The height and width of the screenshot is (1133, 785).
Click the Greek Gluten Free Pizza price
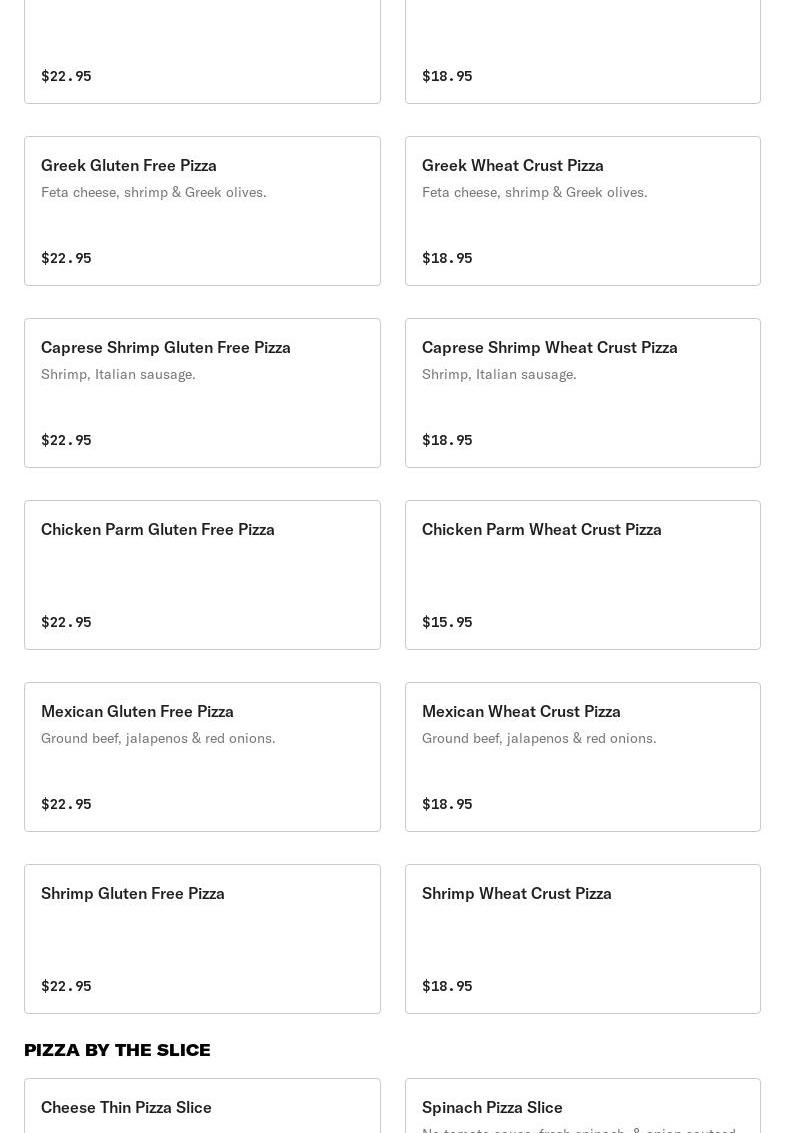point(66,258)
